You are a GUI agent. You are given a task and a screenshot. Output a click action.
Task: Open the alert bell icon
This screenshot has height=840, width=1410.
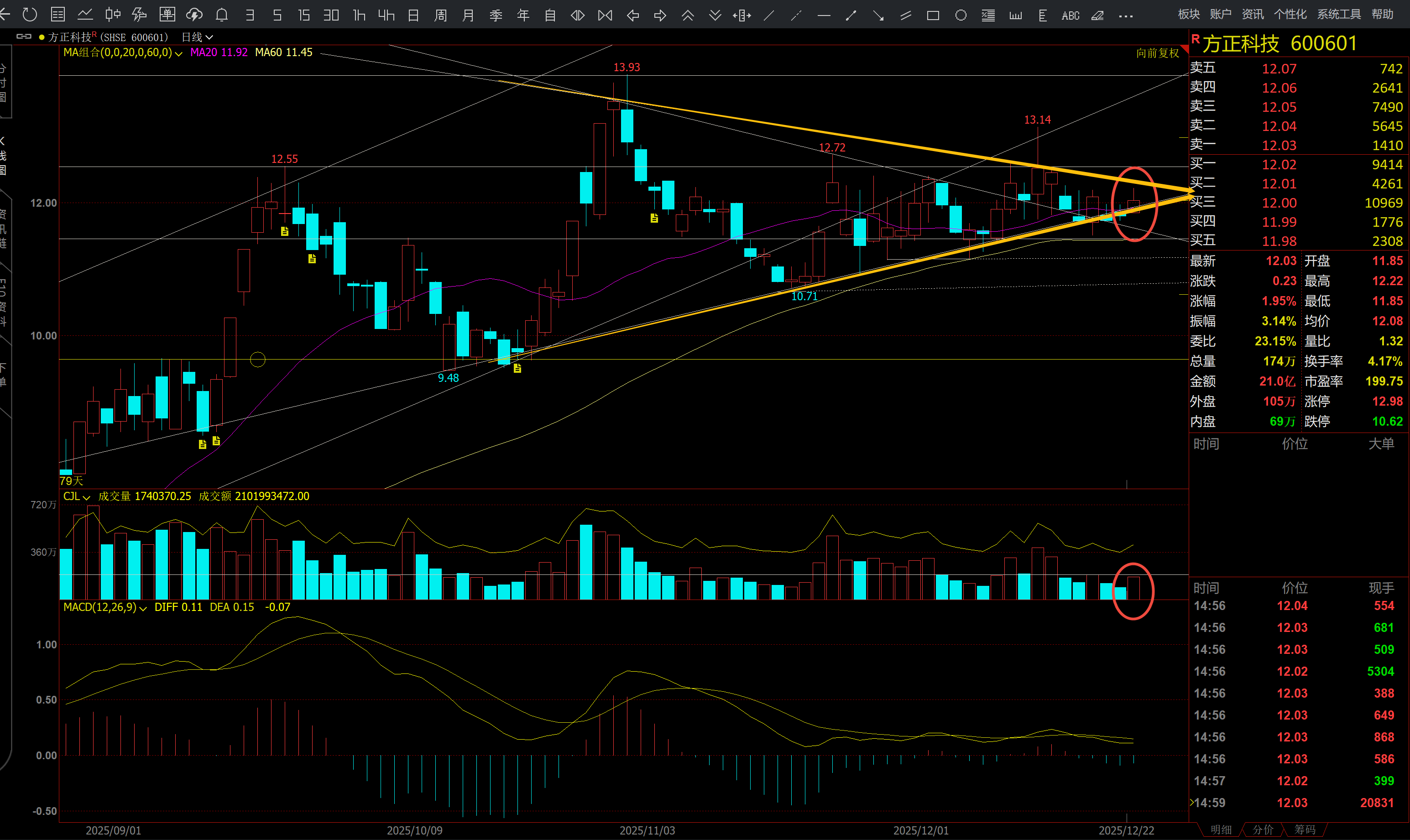(222, 15)
